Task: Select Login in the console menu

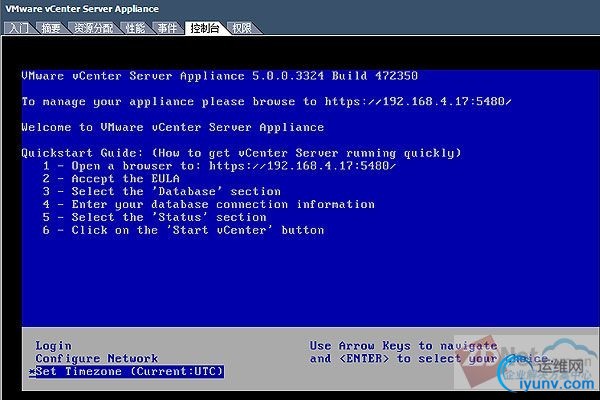Action: pos(54,346)
